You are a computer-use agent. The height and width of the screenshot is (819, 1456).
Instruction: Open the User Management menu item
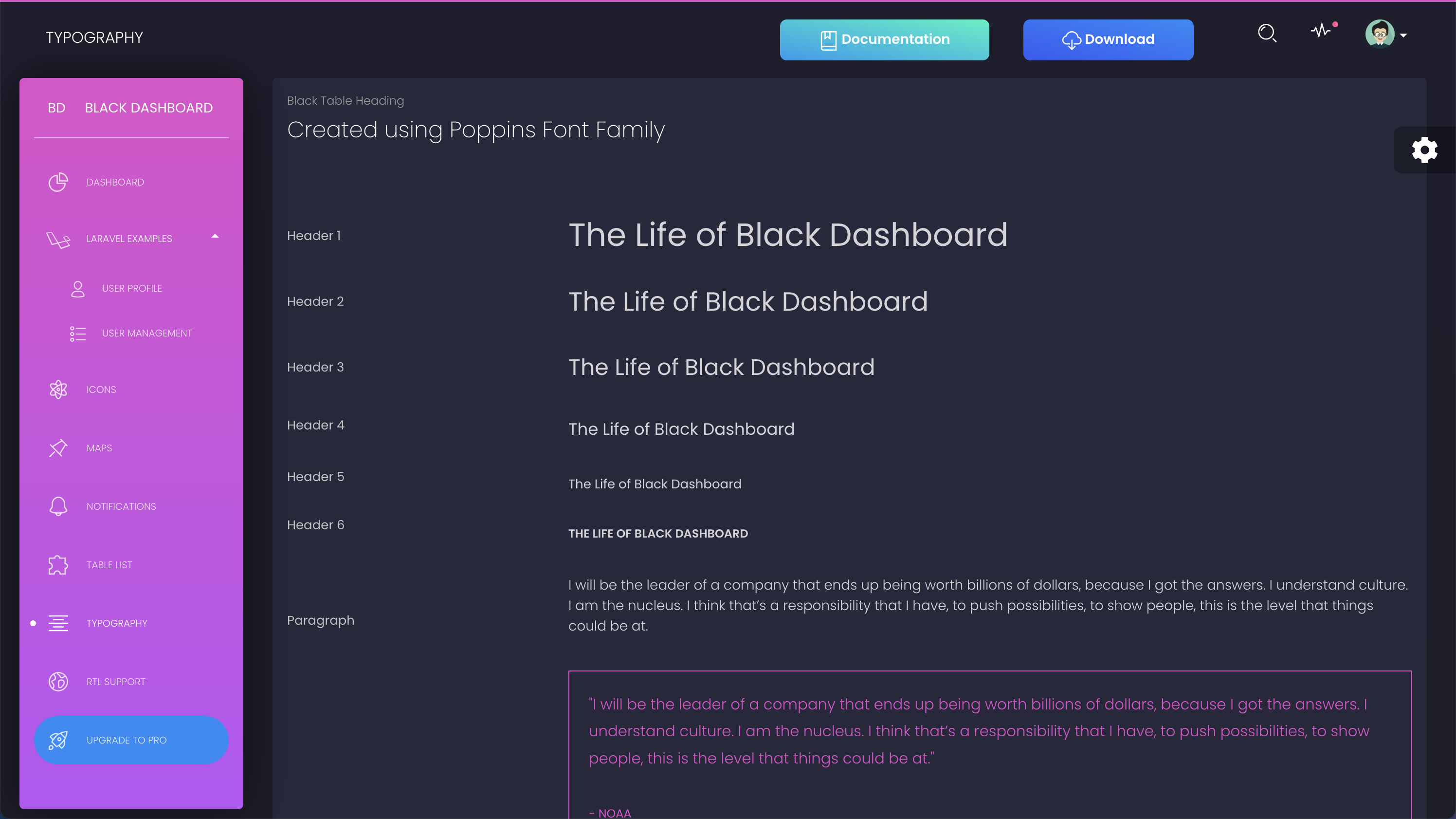click(146, 333)
